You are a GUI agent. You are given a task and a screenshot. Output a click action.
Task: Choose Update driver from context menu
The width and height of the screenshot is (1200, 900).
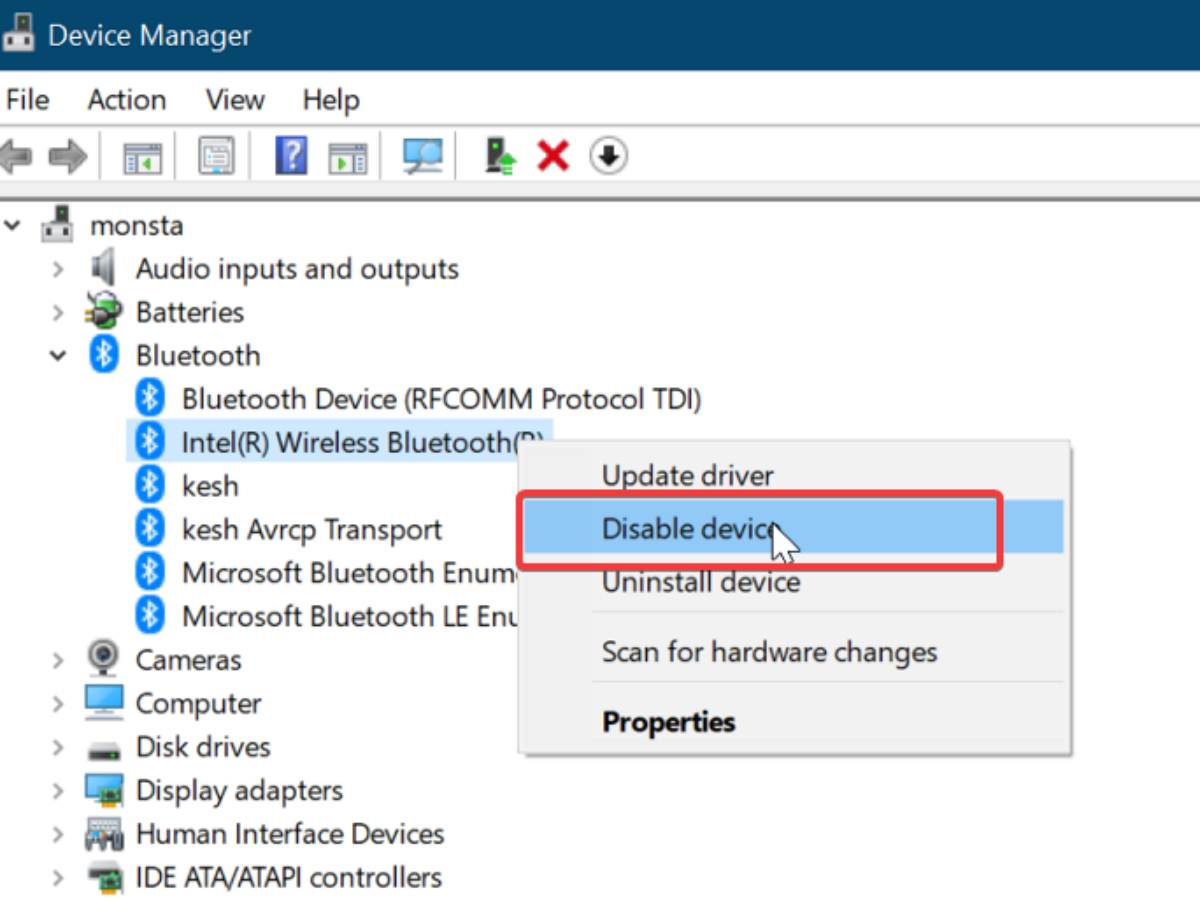[x=794, y=475]
